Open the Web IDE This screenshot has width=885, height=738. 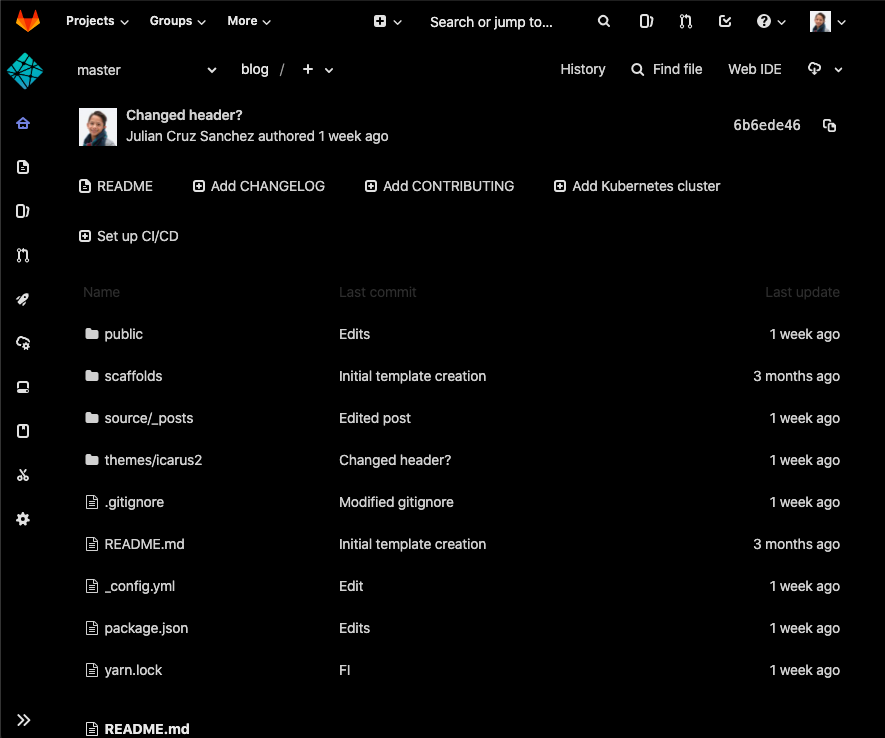click(x=754, y=69)
